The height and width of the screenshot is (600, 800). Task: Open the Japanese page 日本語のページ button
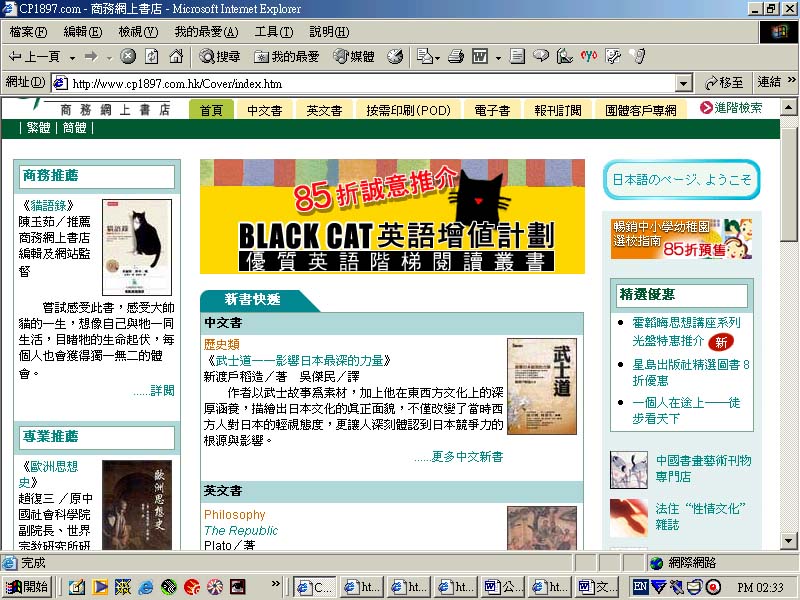(681, 180)
